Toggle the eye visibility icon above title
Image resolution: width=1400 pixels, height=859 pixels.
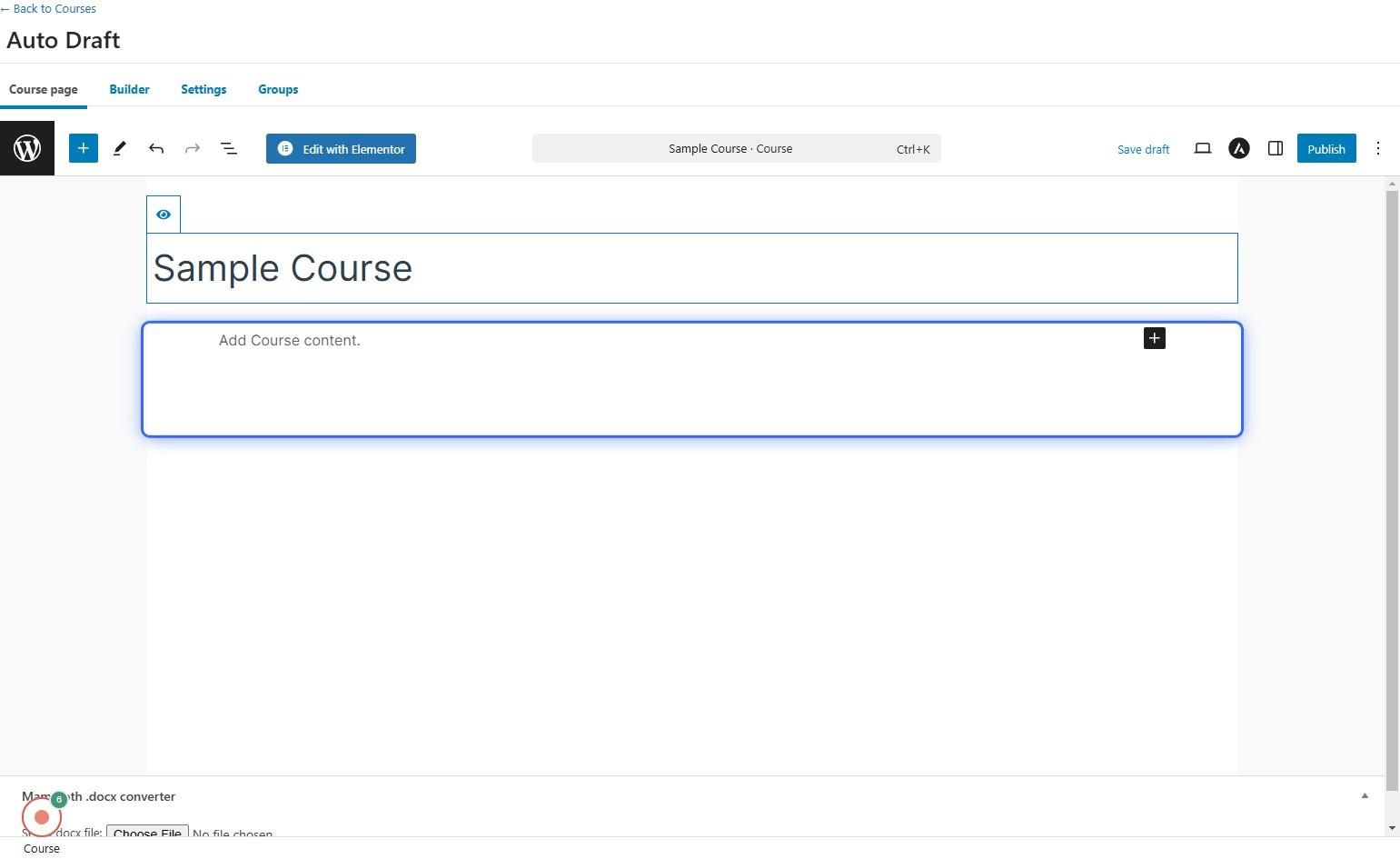coord(164,215)
